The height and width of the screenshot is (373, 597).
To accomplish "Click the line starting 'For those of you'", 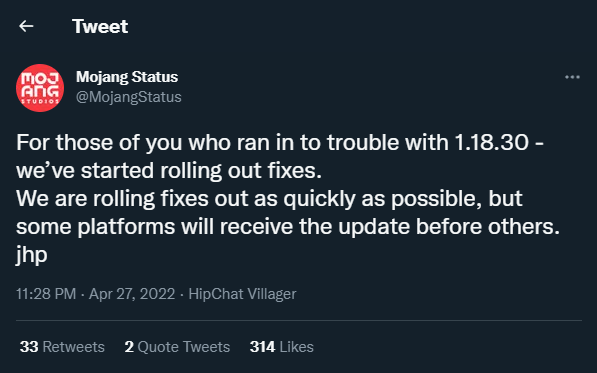I will (x=280, y=143).
